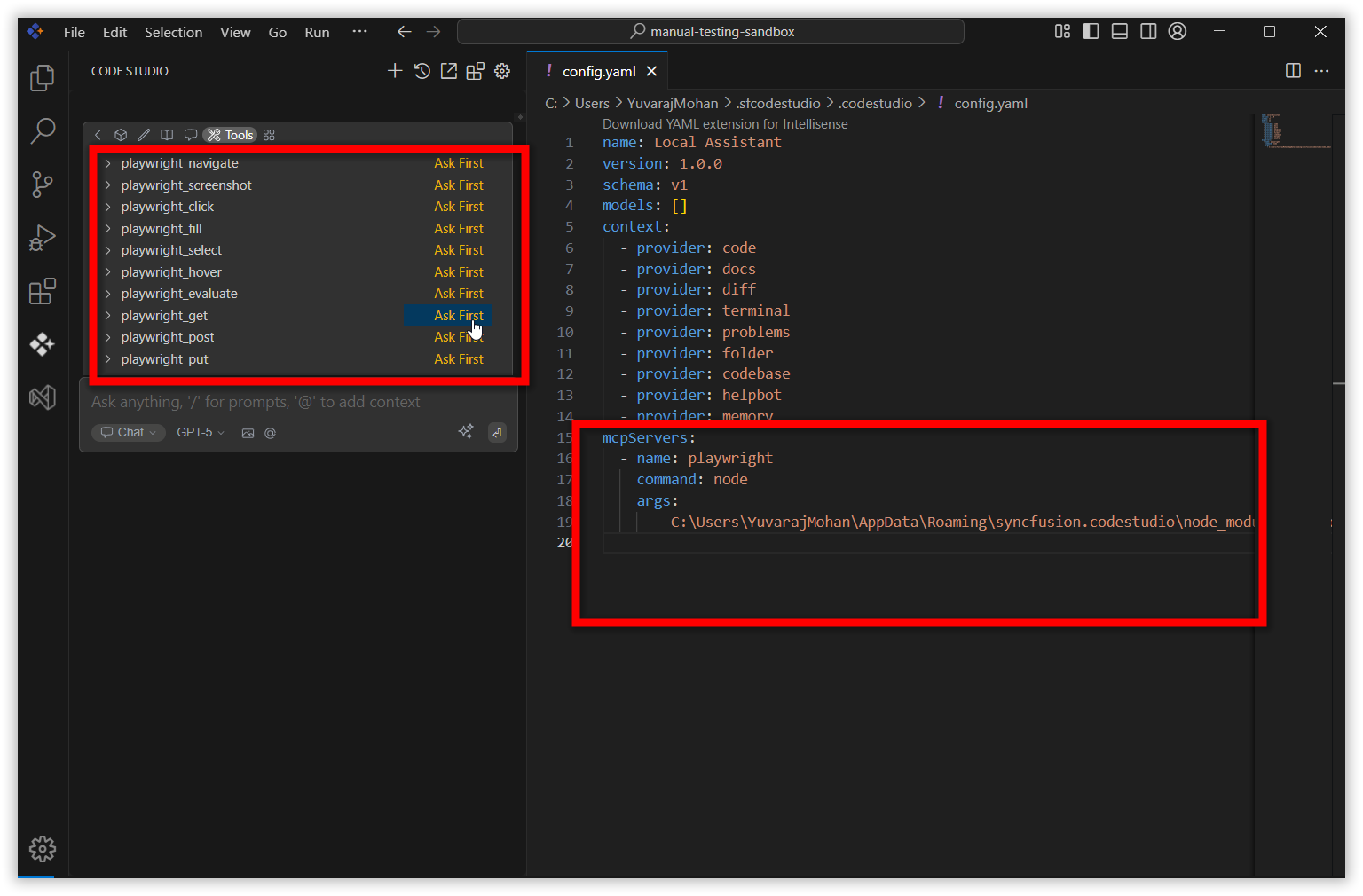Switch to the config.yaml editor tab
This screenshot has height=896, width=1363.
(x=599, y=71)
